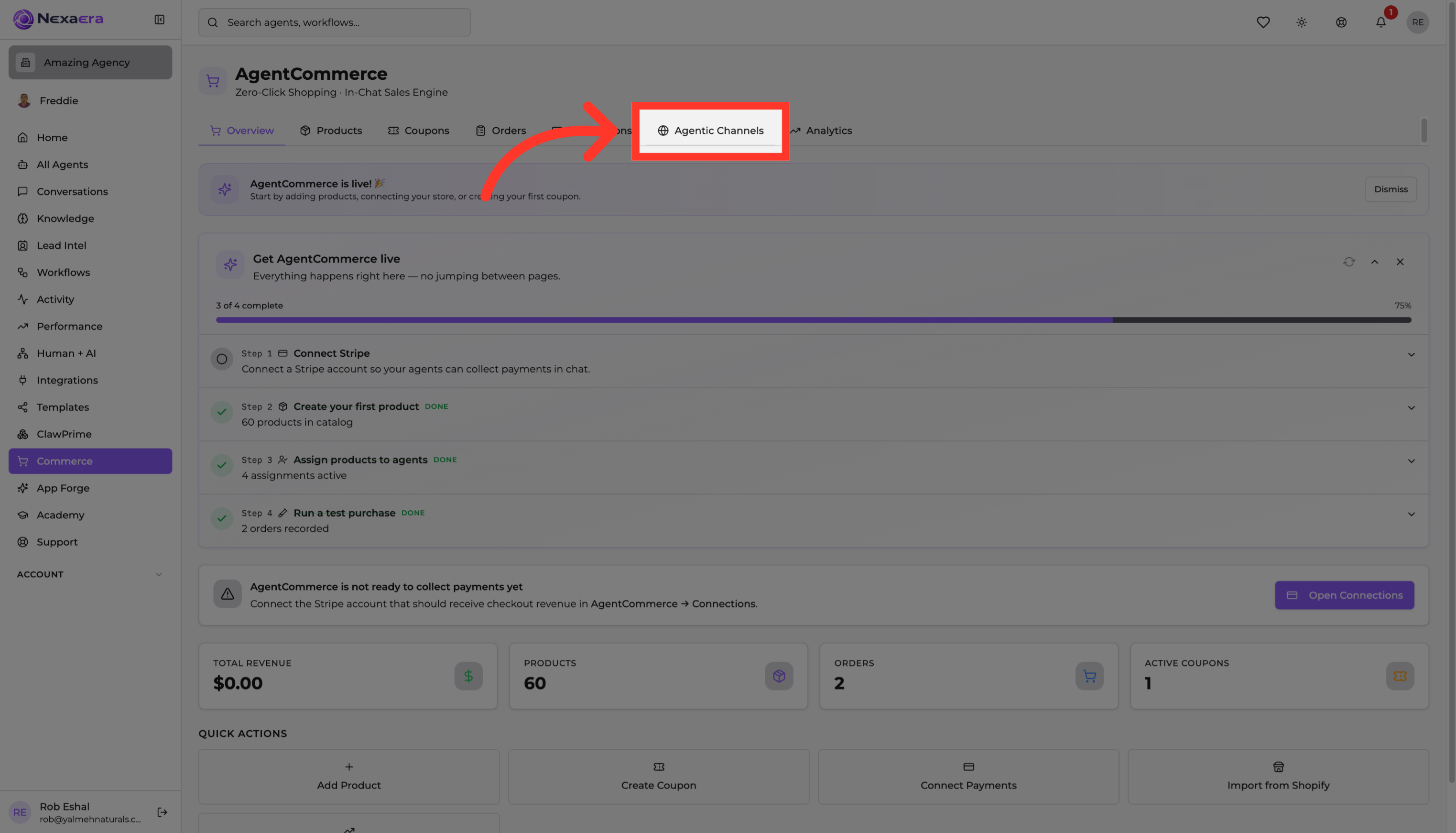Open the Orders tab
This screenshot has width=1456, height=833.
coord(500,131)
